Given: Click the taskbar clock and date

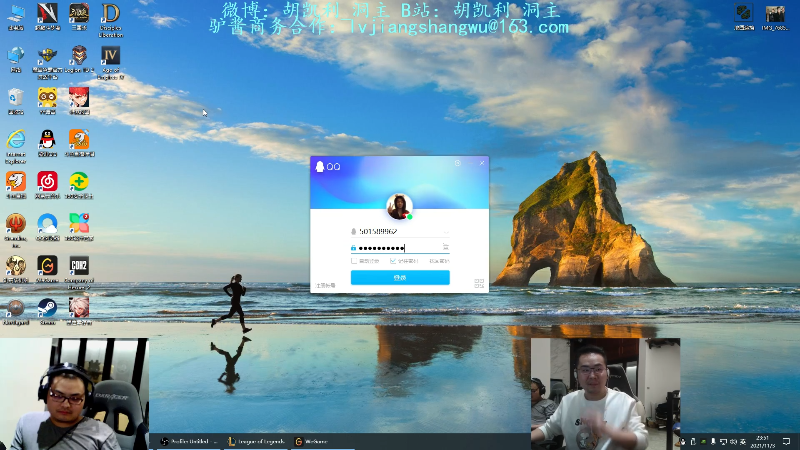Looking at the screenshot, I should click(x=762, y=441).
